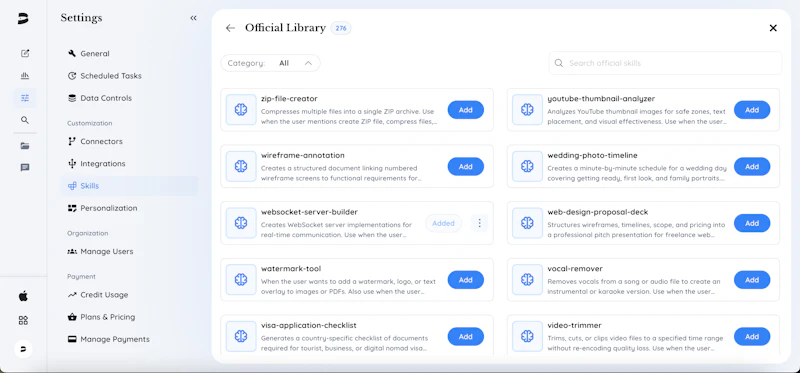Click the websocket-server-builder brain icon
The image size is (800, 373).
click(x=241, y=223)
